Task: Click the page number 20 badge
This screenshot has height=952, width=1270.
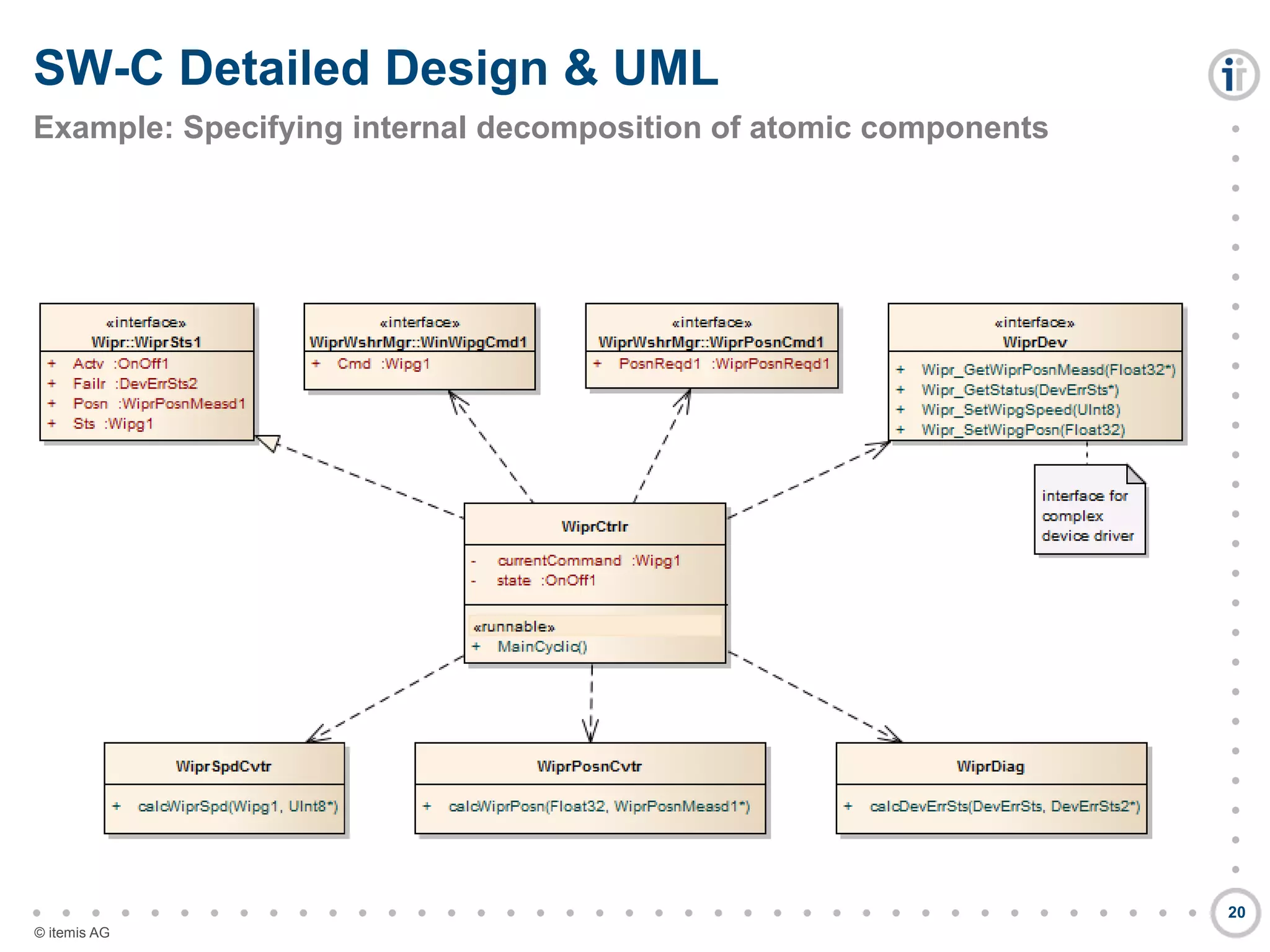Action: (1235, 912)
